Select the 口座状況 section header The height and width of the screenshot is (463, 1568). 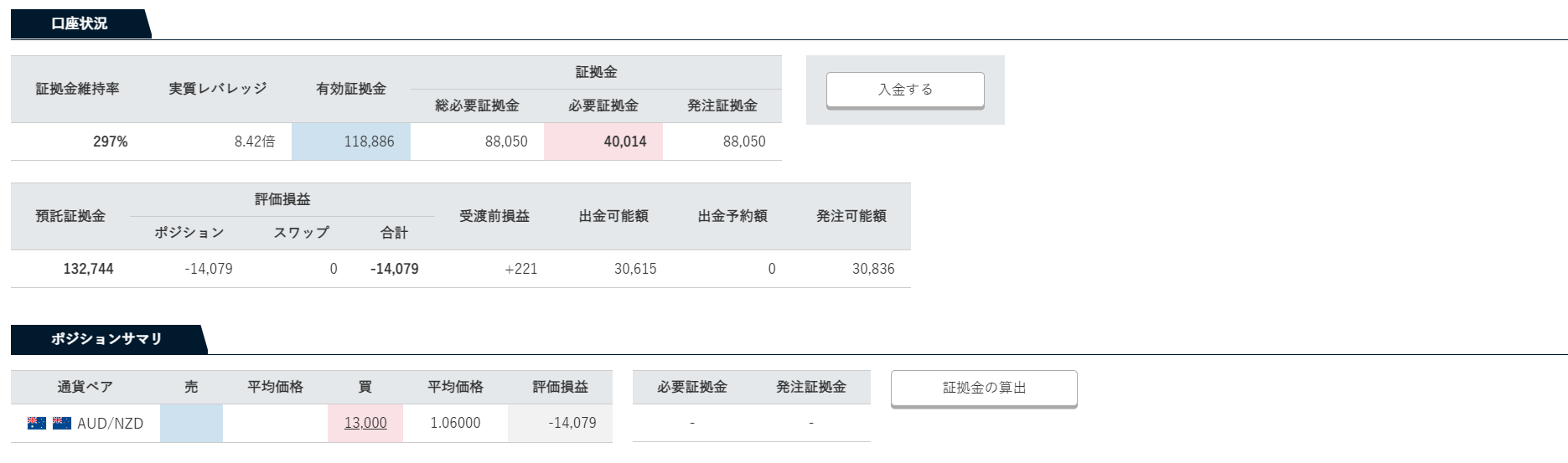pos(80,23)
